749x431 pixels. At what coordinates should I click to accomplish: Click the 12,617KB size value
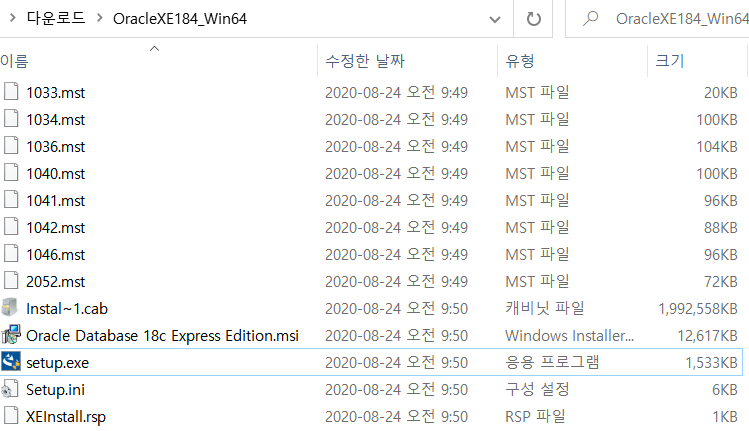pyautogui.click(x=707, y=335)
